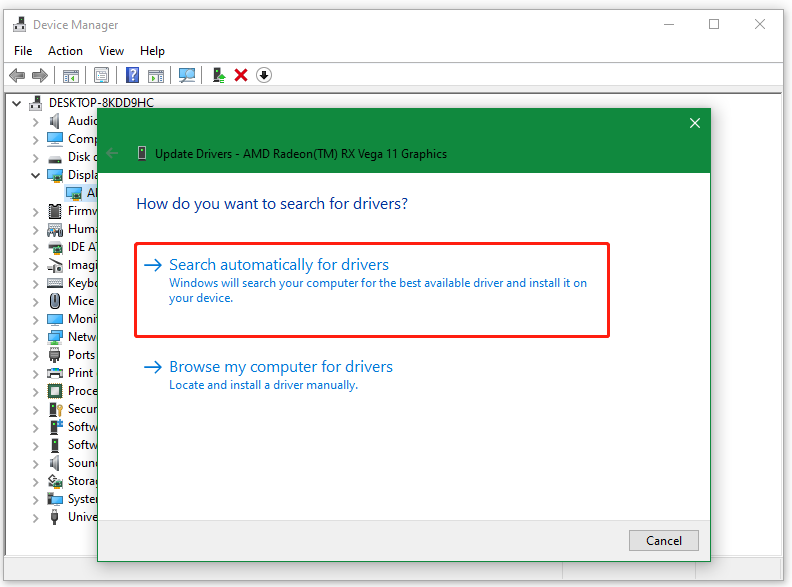The image size is (792, 587).
Task: Minimize the Device Manager window
Action: click(669, 24)
